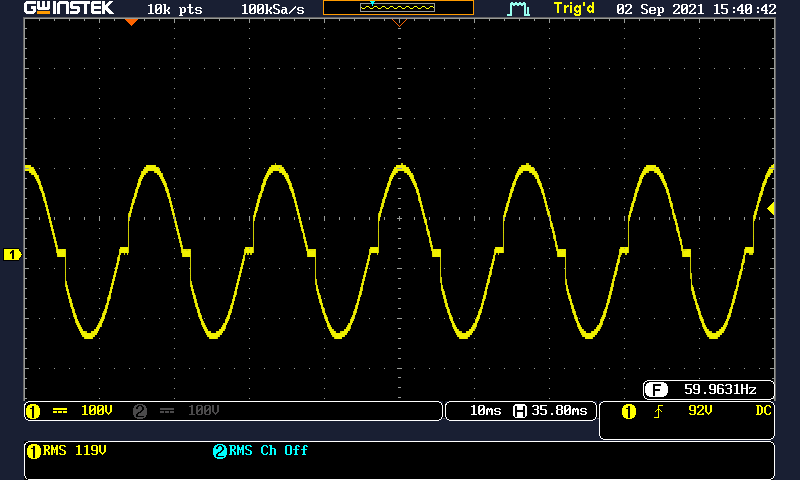Click channel 2 greyed 100V scale
This screenshot has width=800, height=480.
(204, 411)
